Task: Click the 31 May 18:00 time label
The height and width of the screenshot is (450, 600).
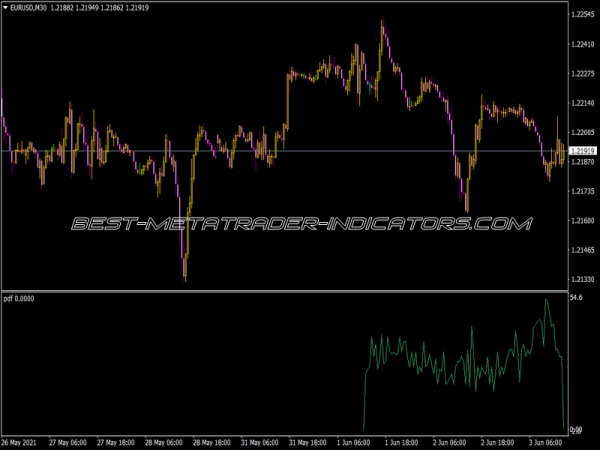Action: 308,443
